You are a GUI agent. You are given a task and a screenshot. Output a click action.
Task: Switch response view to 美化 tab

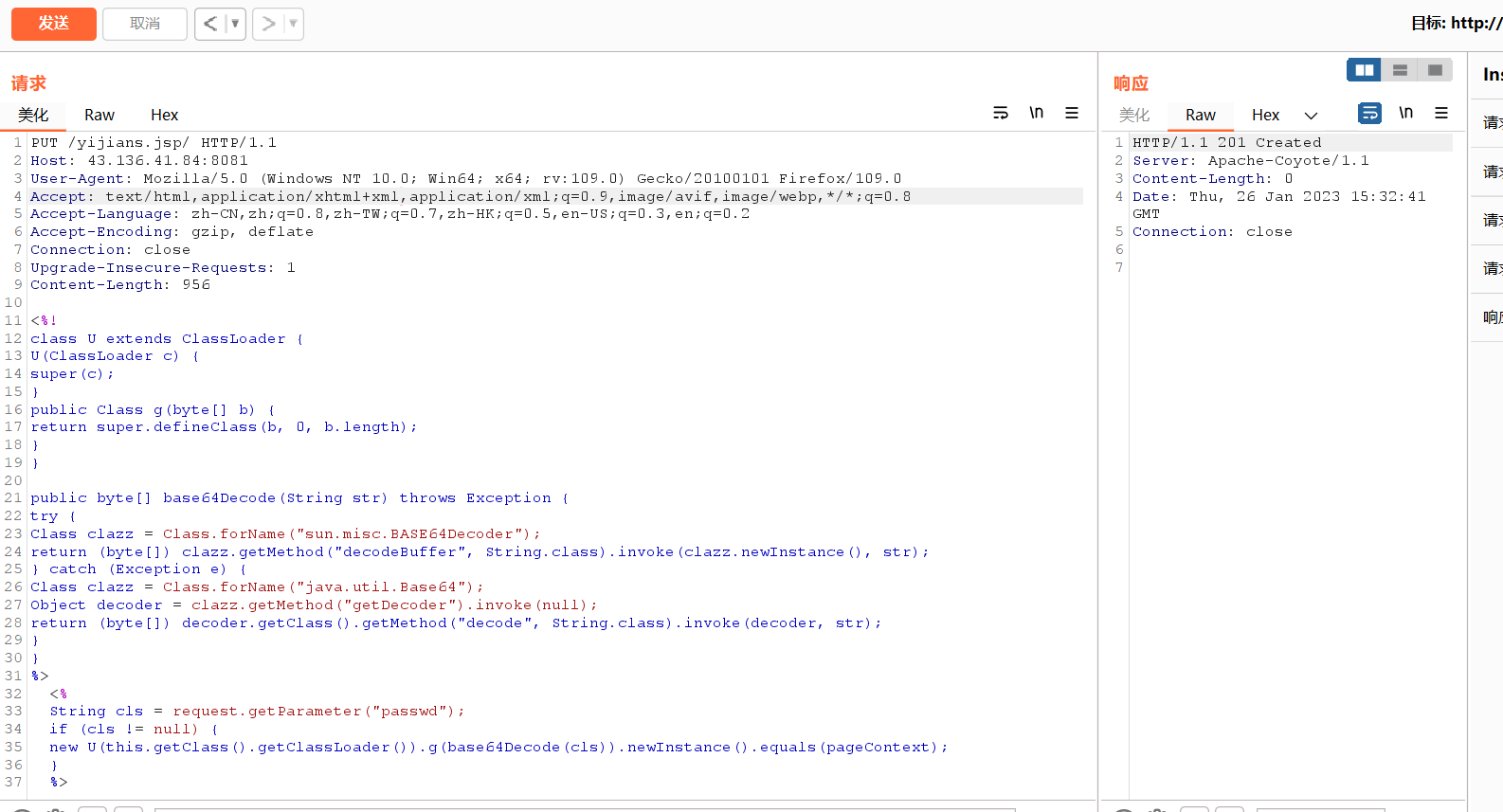[x=1134, y=115]
